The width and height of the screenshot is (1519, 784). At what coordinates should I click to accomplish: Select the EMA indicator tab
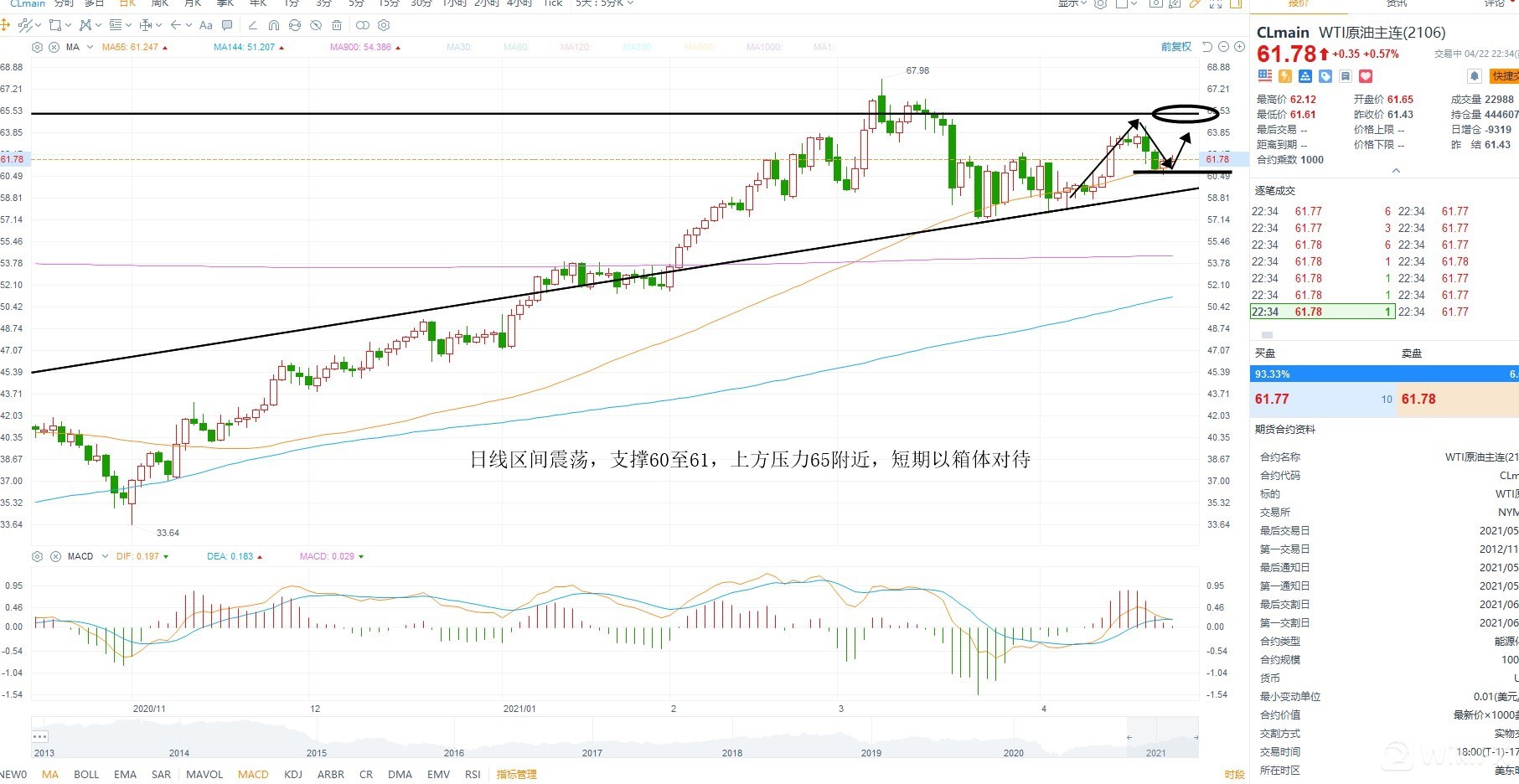tap(125, 775)
